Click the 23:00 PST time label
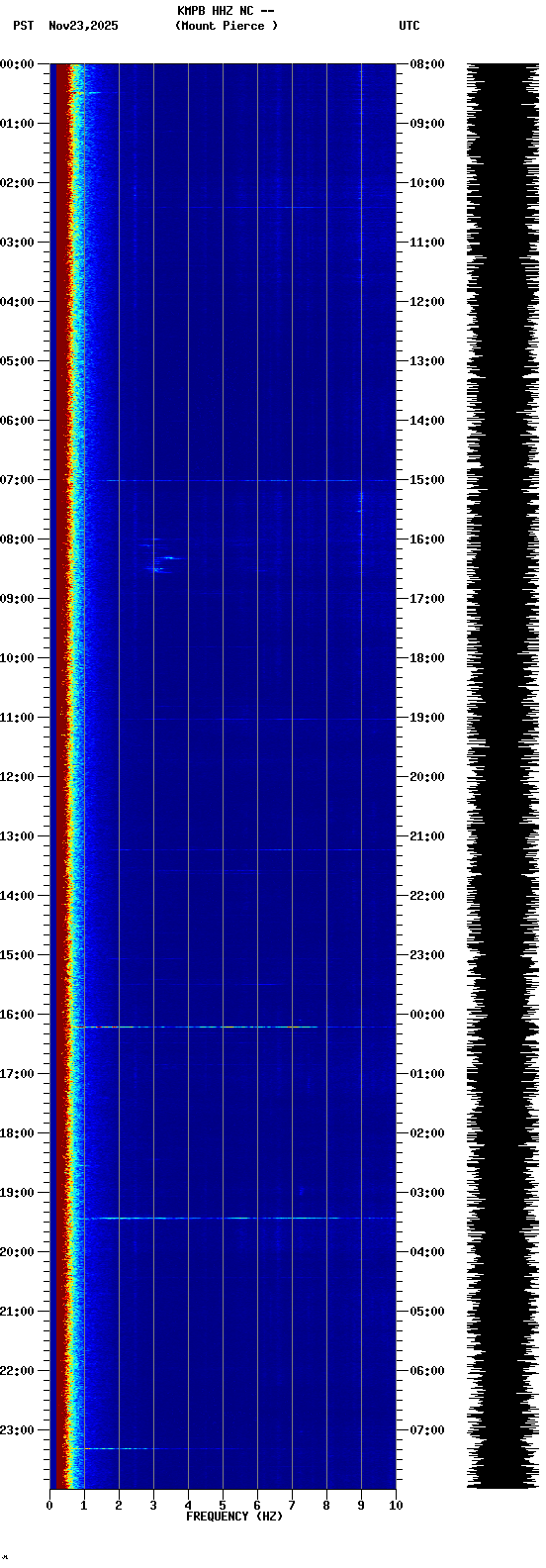 point(17,1430)
